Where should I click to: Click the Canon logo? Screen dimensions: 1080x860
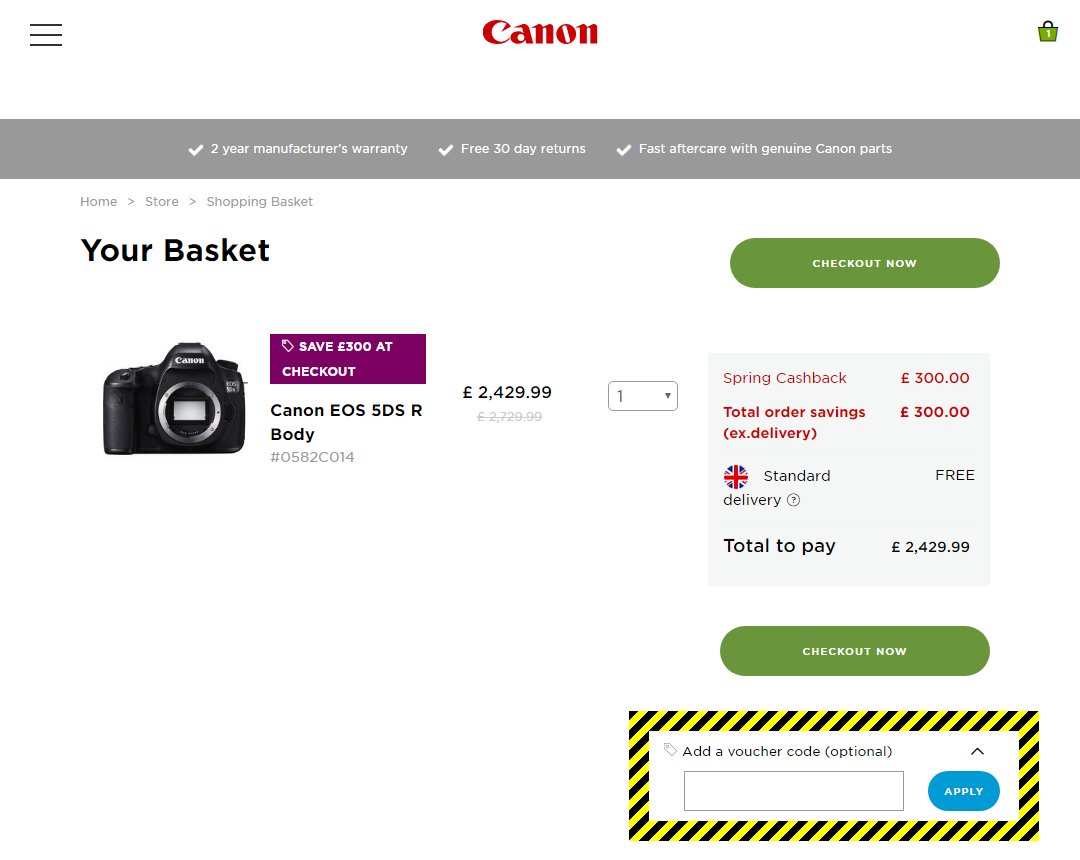(x=540, y=32)
